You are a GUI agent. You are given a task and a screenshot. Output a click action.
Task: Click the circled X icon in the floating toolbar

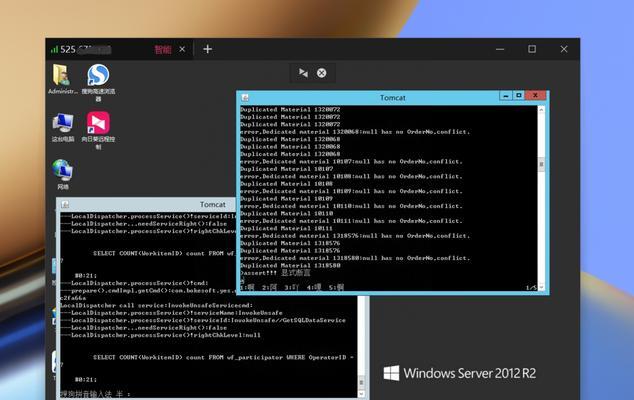click(x=321, y=73)
